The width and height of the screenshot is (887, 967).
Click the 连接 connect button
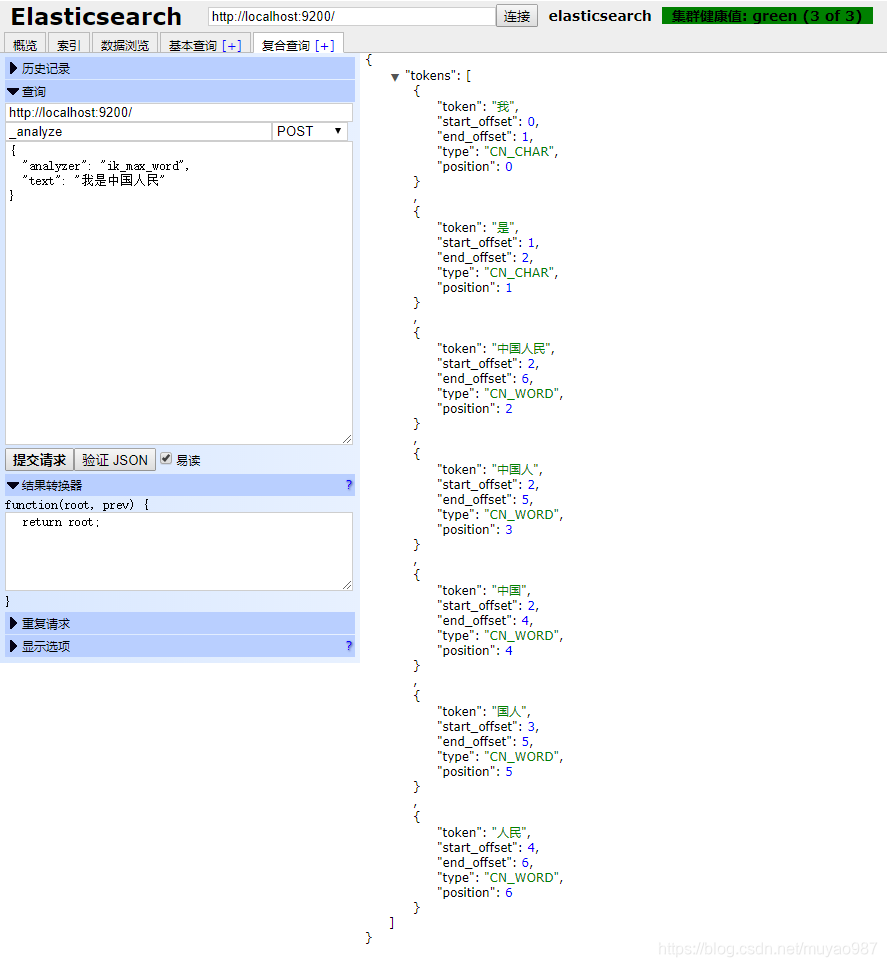tap(517, 16)
